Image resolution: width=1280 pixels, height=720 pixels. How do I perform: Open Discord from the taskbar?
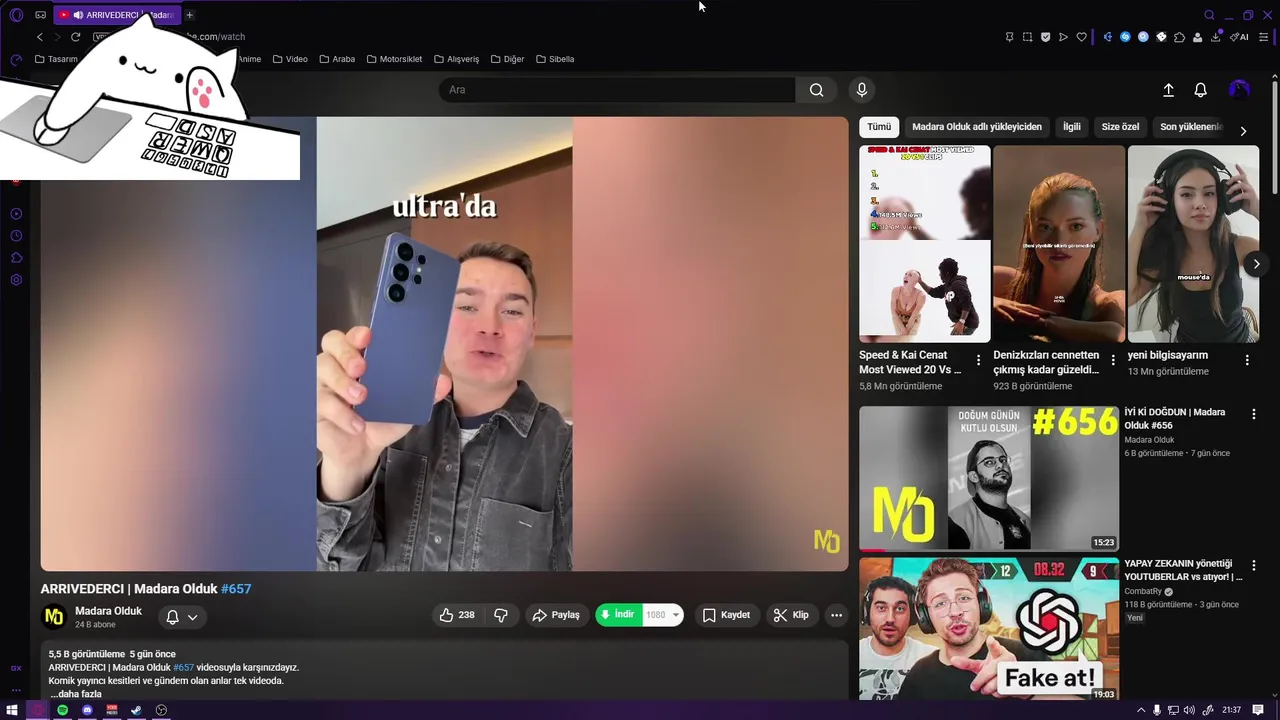click(x=87, y=710)
